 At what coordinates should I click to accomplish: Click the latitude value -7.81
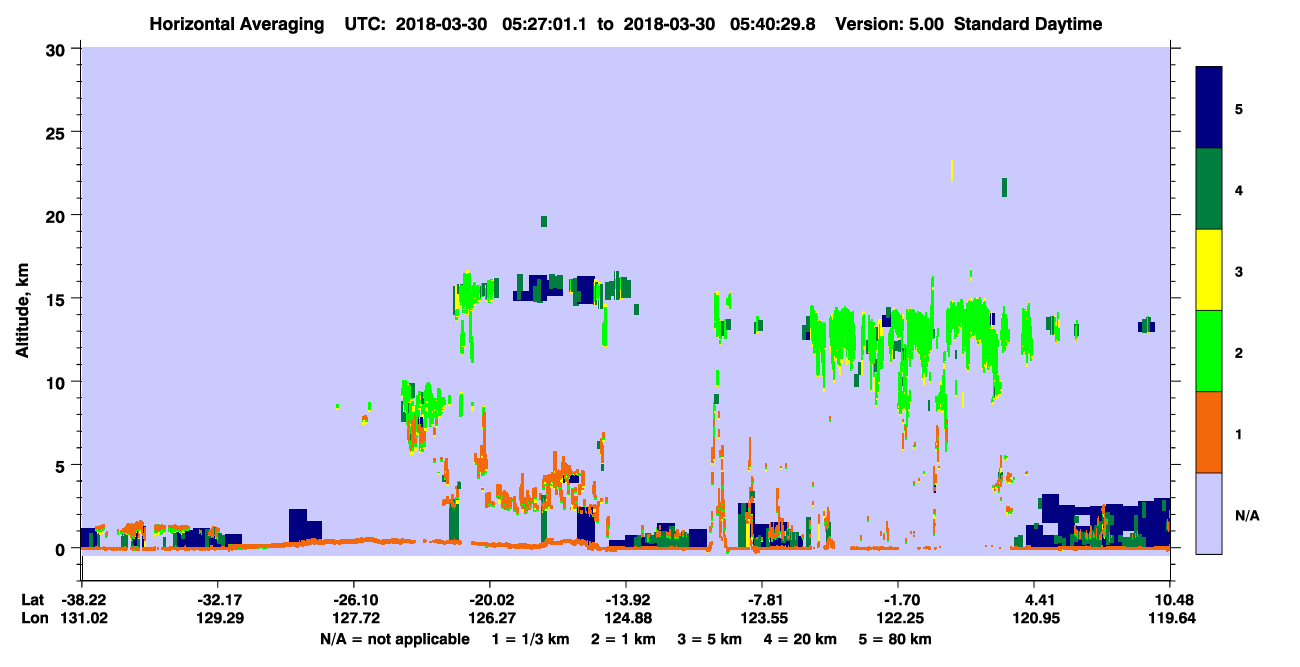pos(762,600)
